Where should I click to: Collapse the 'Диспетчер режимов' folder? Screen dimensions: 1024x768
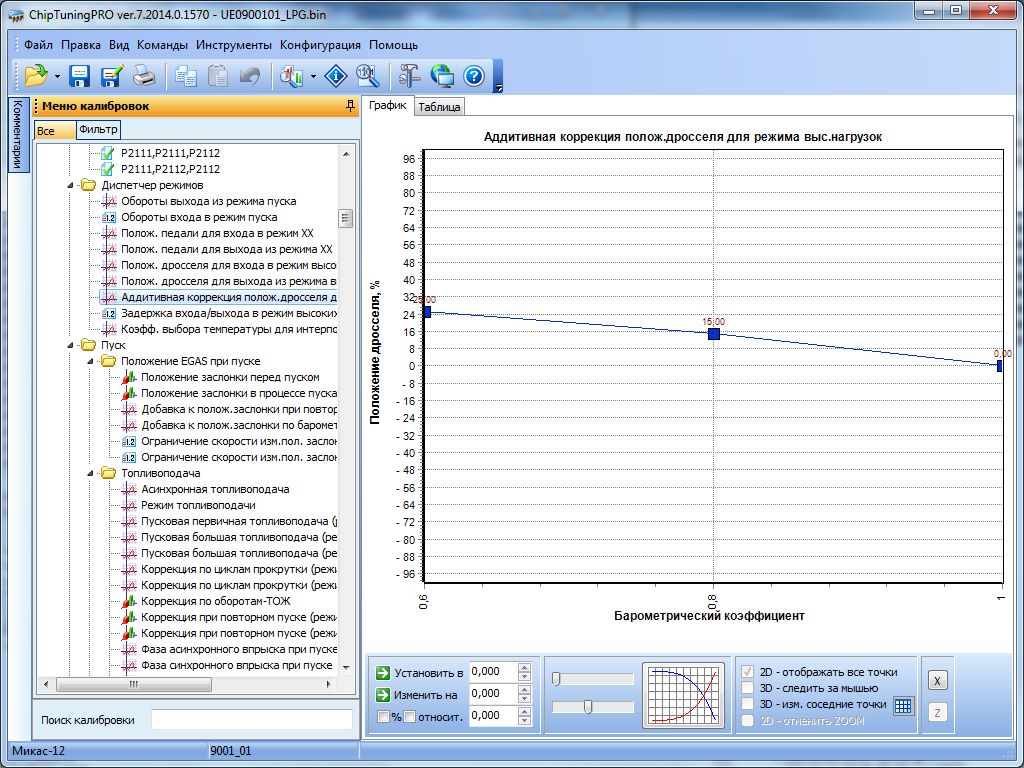tap(71, 185)
